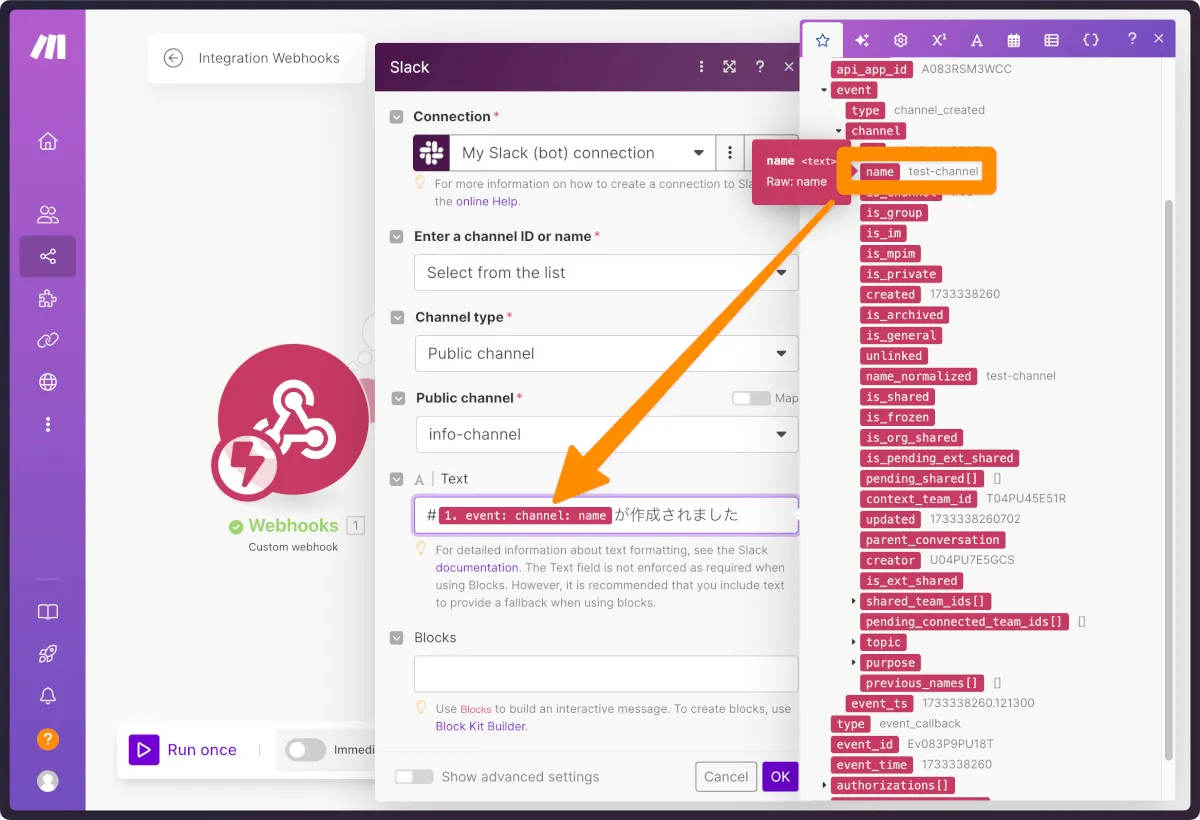Click the Blocks input field

click(x=606, y=674)
